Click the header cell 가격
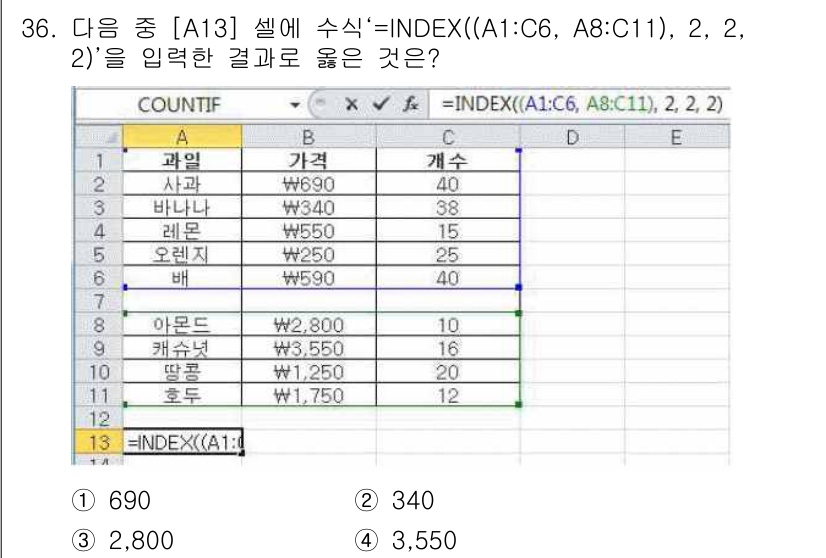Screen dimensions: 826x558 (309, 160)
